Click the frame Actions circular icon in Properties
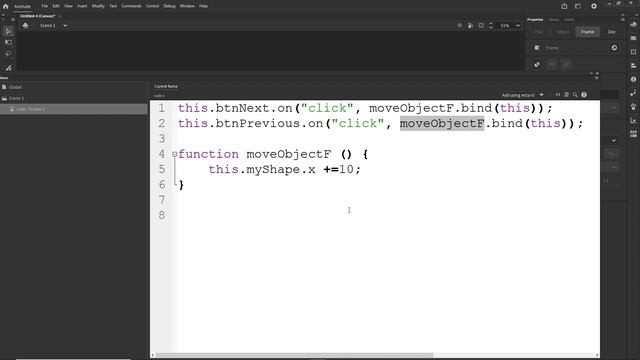 (614, 48)
